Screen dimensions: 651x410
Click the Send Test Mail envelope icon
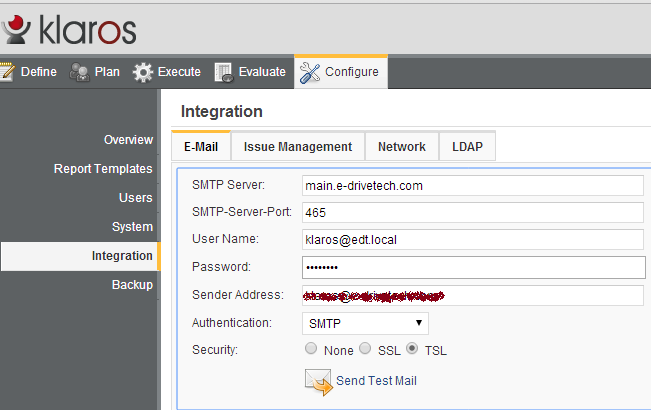[318, 381]
